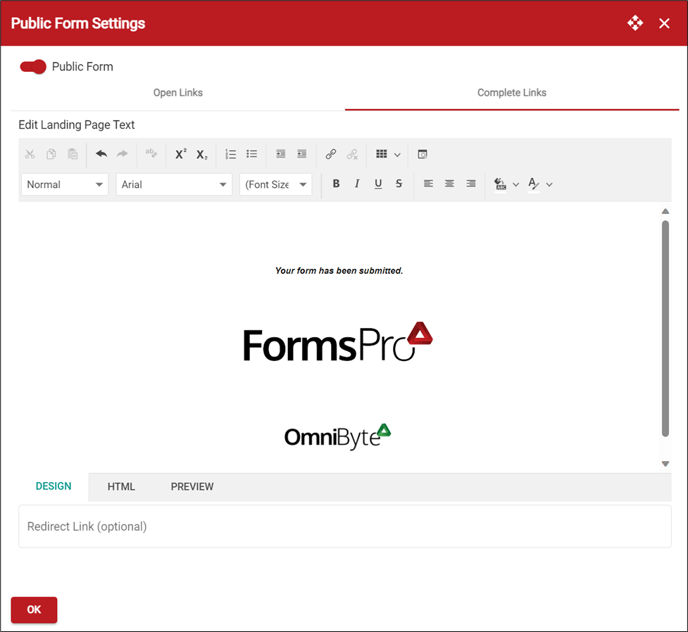Viewport: 688px width, 632px height.
Task: Redo the last edit
Action: point(122,154)
